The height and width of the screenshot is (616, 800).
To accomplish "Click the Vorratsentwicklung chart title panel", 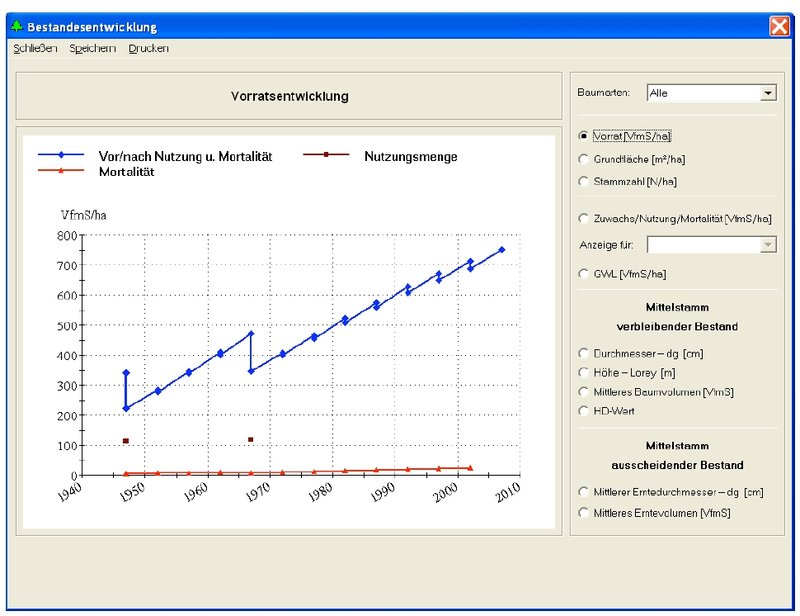I will [289, 97].
